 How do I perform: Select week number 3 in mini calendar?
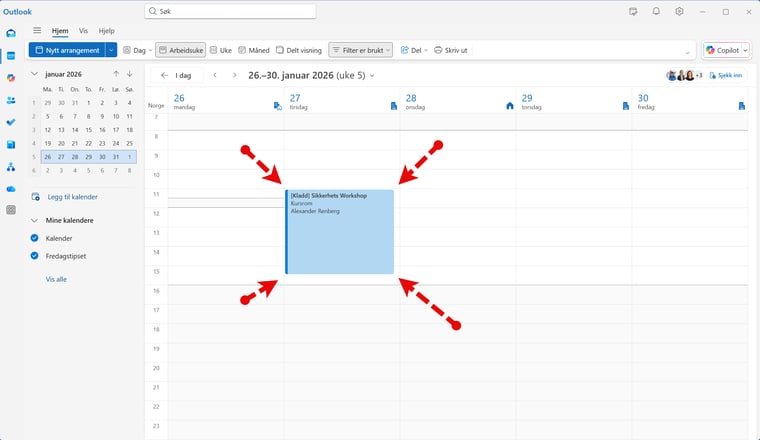(x=33, y=130)
